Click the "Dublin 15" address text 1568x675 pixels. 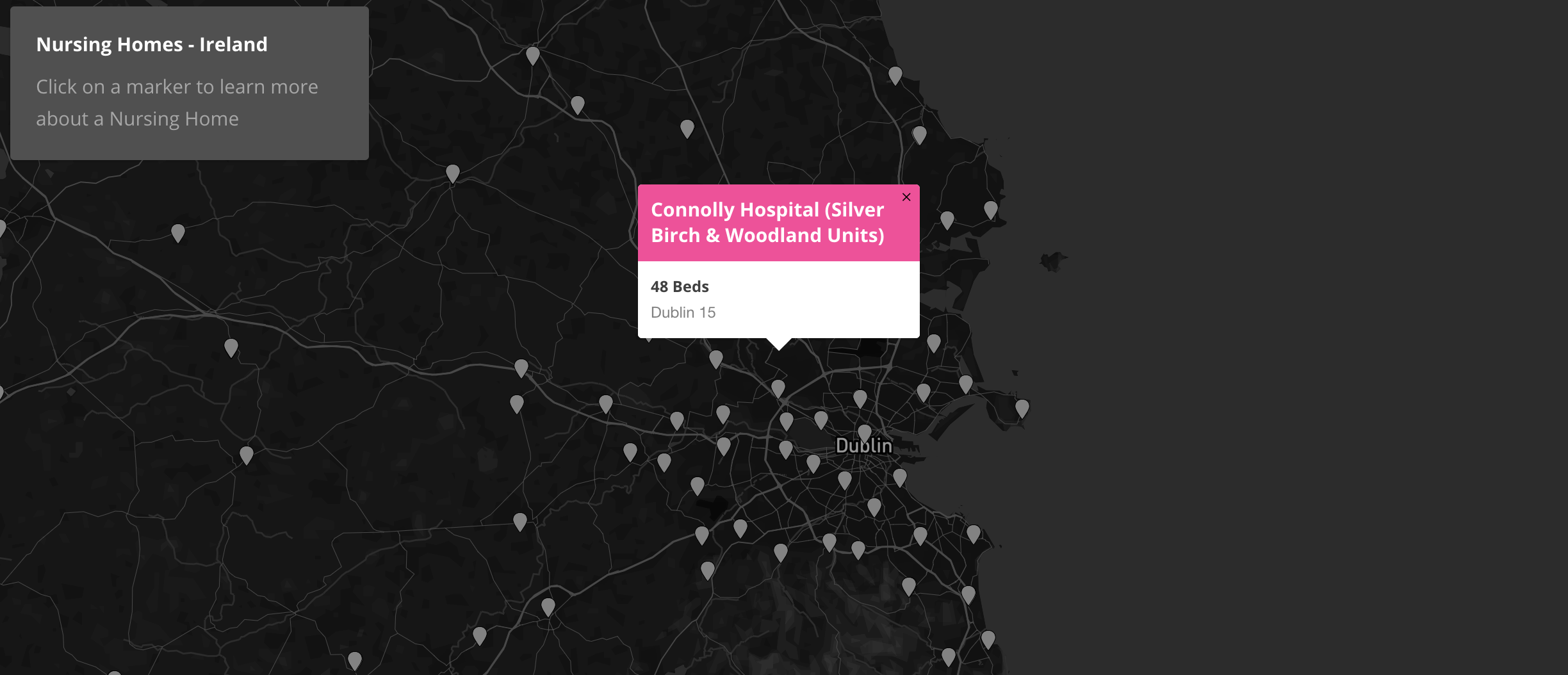(683, 313)
